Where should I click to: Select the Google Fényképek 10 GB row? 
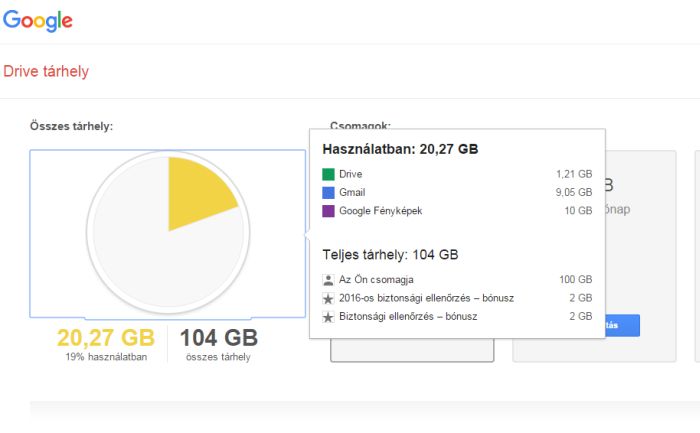point(457,211)
